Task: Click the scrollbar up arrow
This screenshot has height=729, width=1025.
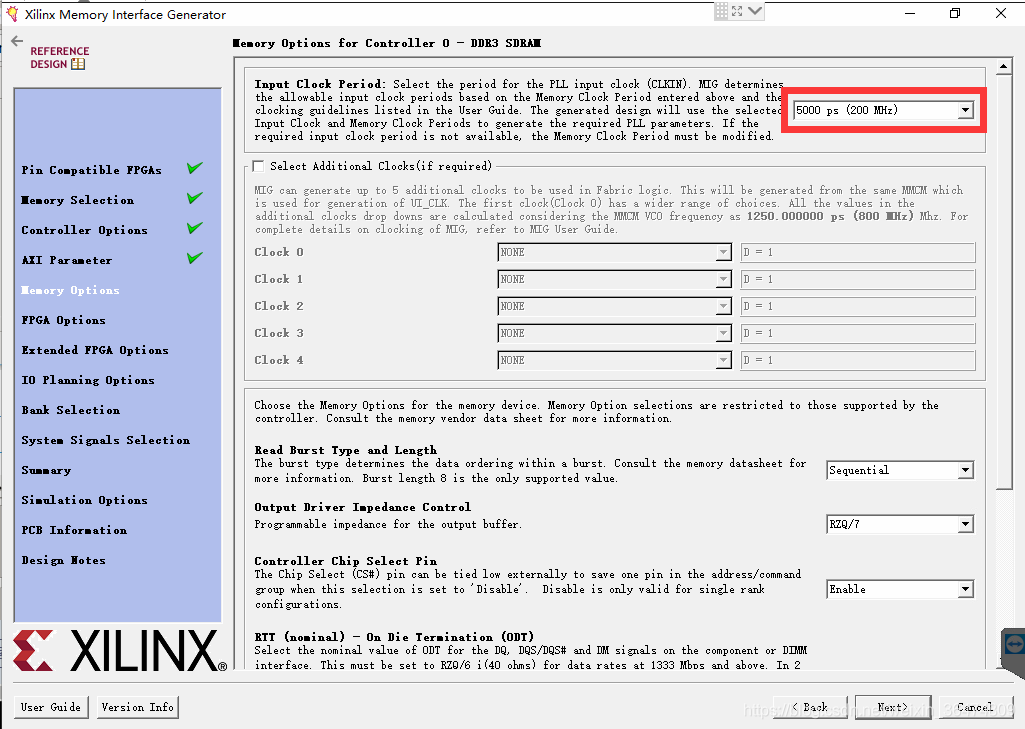Action: [x=1003, y=66]
